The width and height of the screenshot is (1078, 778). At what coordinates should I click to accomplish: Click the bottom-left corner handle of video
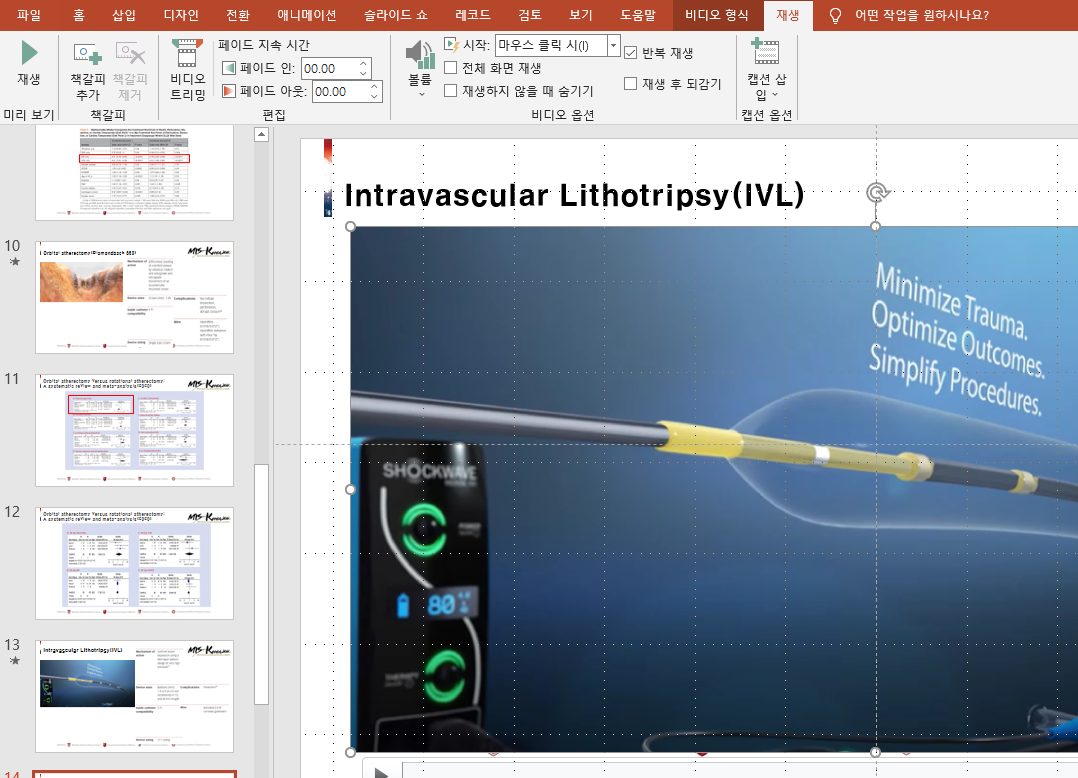click(351, 752)
